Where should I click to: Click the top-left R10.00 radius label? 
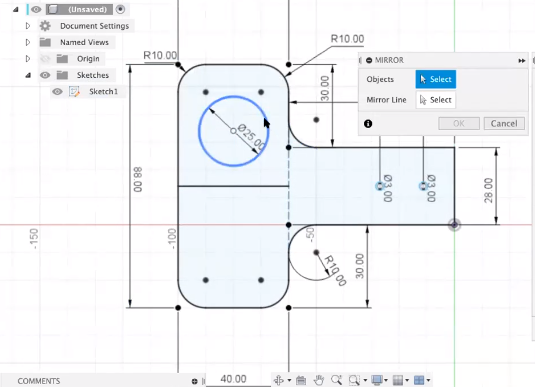tap(160, 55)
